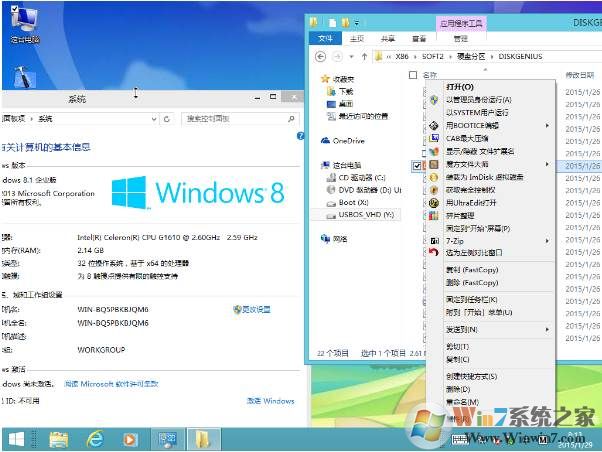602x452 pixels.
Task: Choose Get full control permission entry
Action: (x=470, y=190)
